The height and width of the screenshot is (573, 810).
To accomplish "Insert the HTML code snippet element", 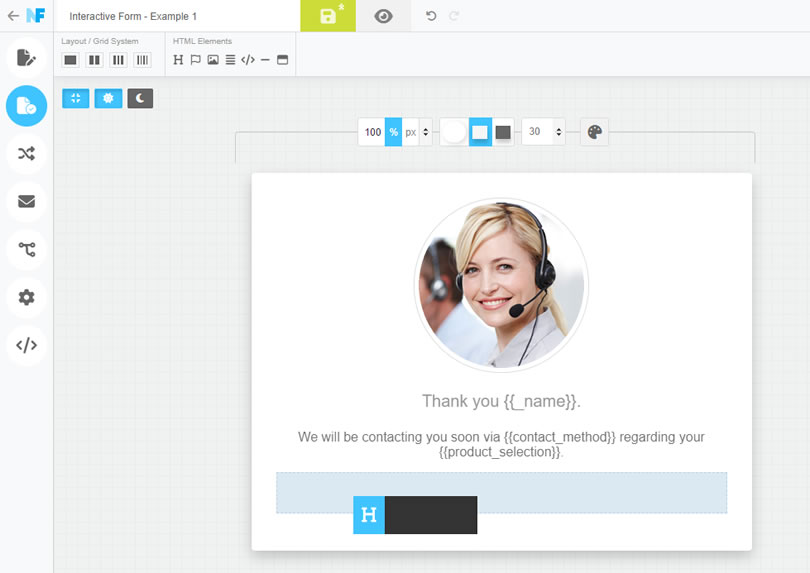I will coord(248,60).
